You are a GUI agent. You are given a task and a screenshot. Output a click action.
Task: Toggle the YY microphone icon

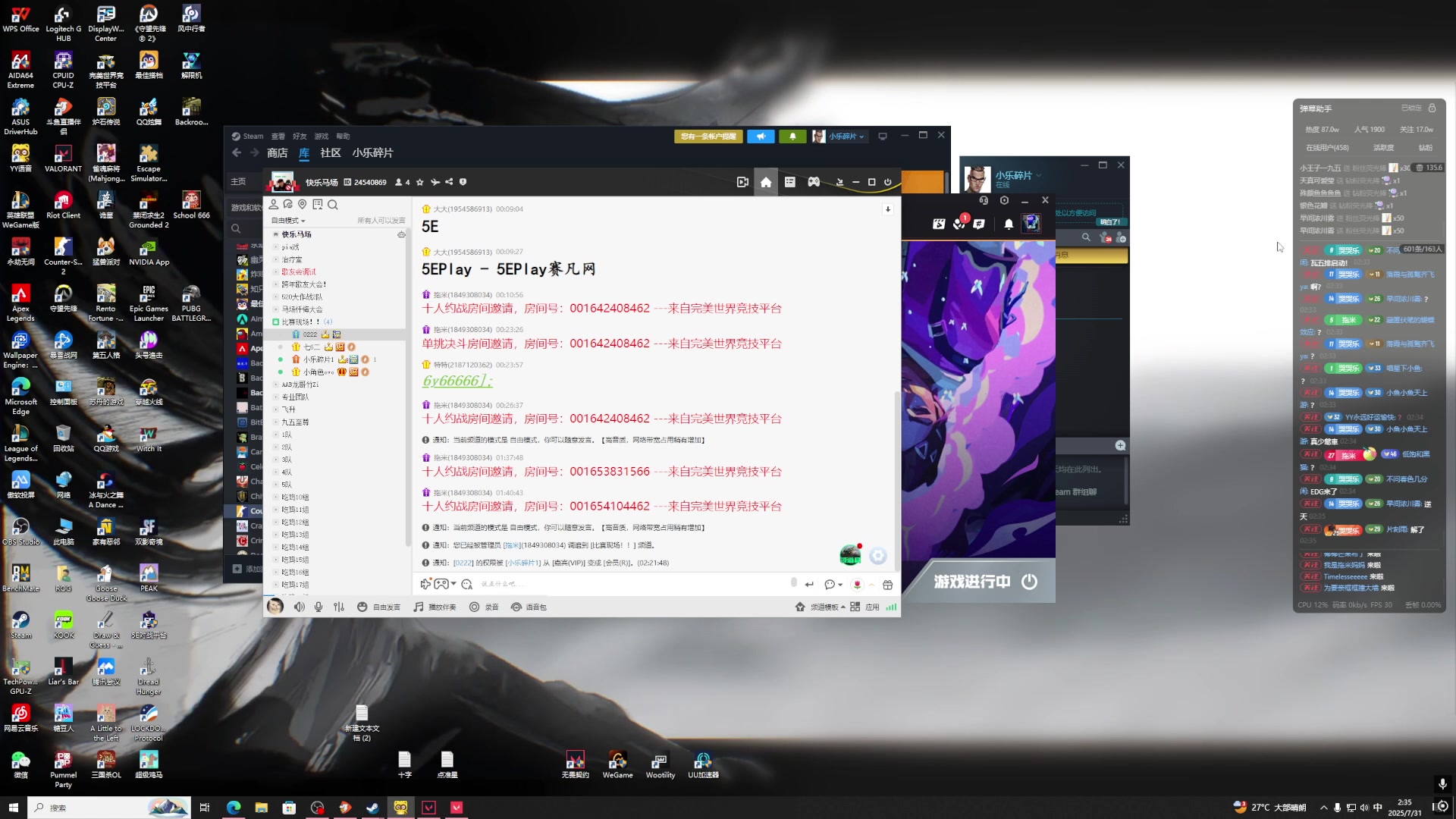318,607
